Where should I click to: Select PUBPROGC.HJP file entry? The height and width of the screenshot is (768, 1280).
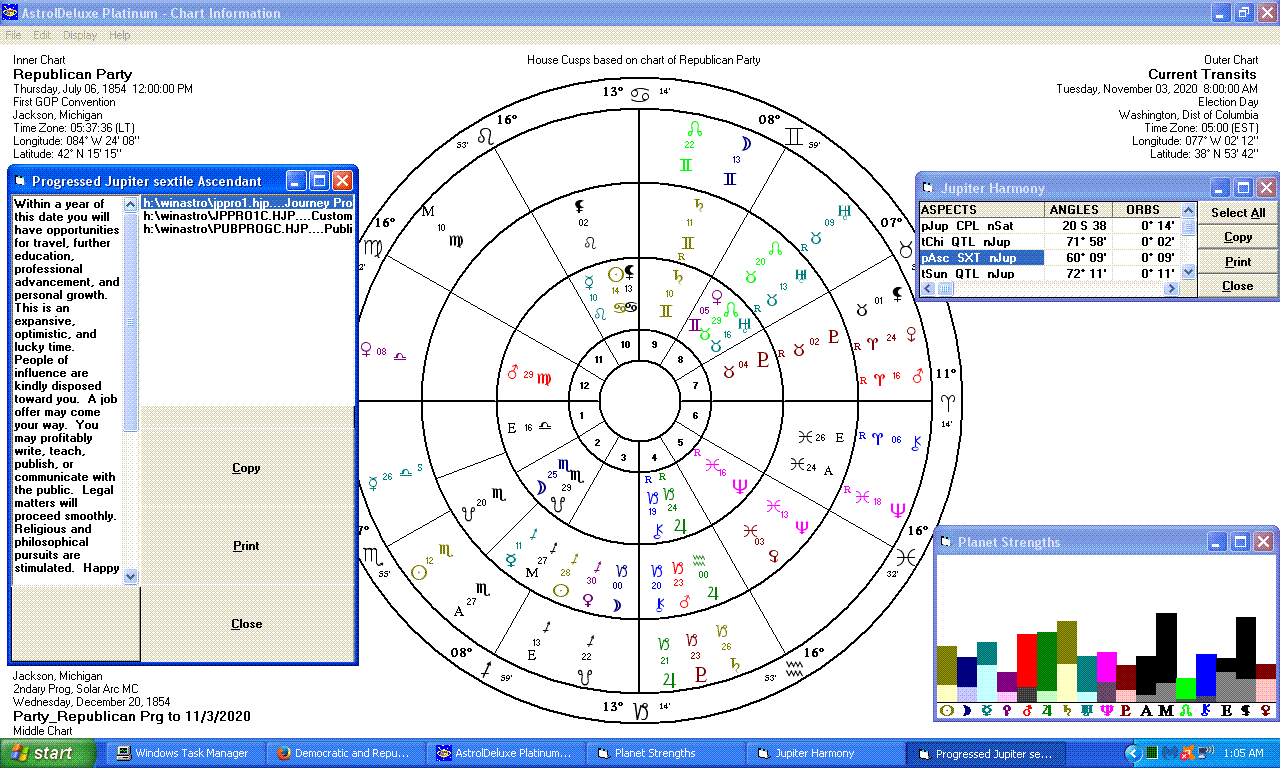click(x=247, y=229)
